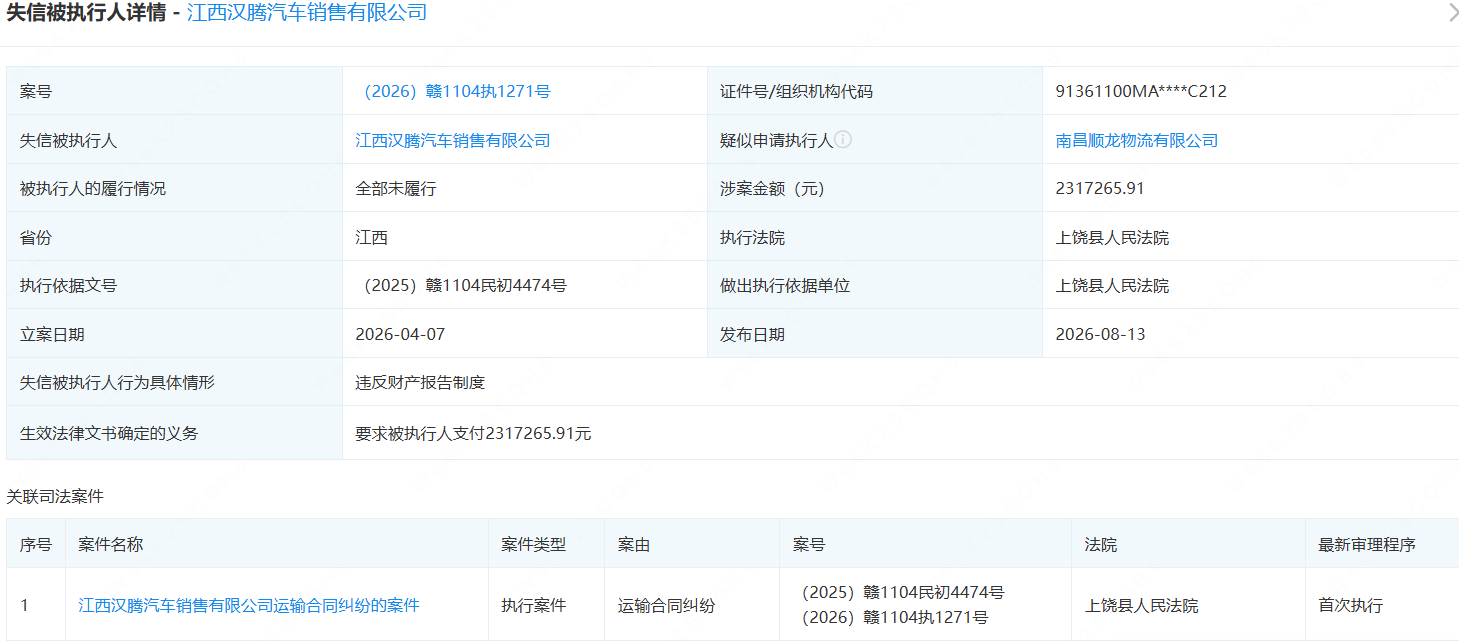Image resolution: width=1459 pixels, height=641 pixels.
Task: Open the info icon beside 疑似申请执行人
Action: coord(843,140)
